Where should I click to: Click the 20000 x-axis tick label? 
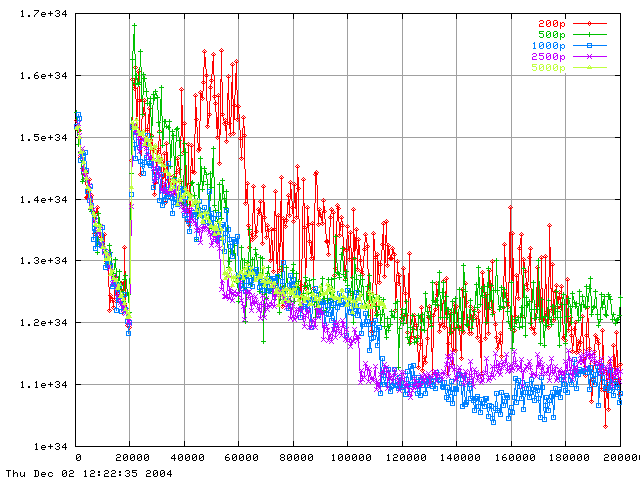[130, 456]
